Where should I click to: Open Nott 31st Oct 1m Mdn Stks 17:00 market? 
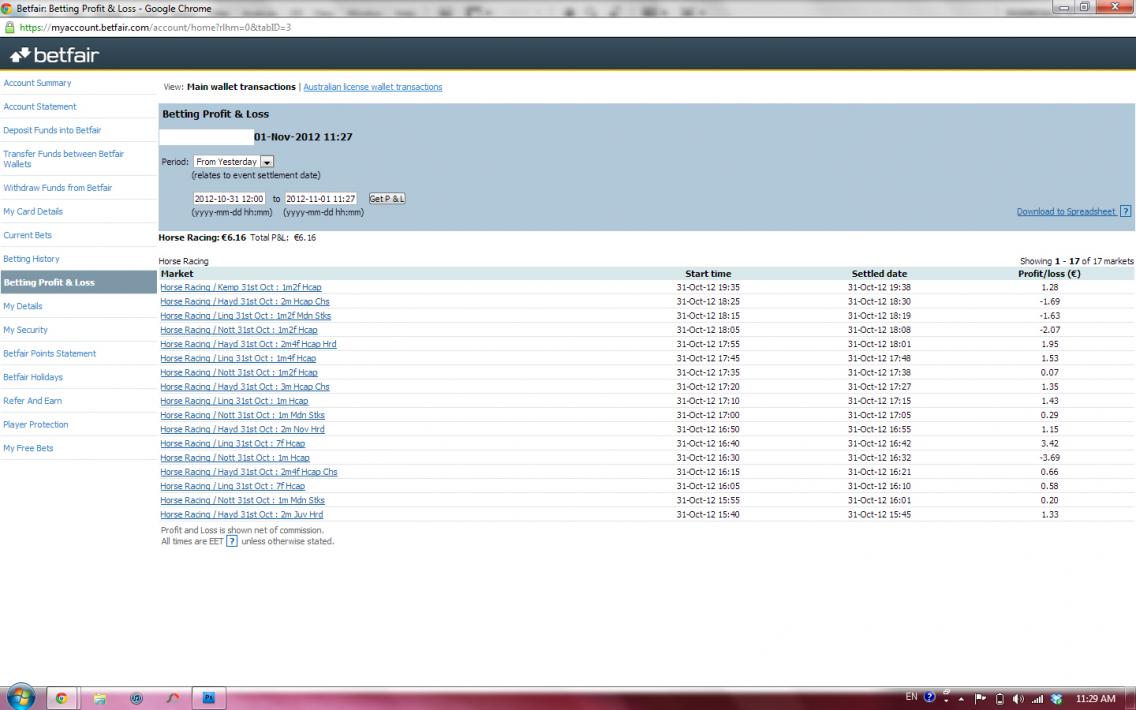[243, 415]
